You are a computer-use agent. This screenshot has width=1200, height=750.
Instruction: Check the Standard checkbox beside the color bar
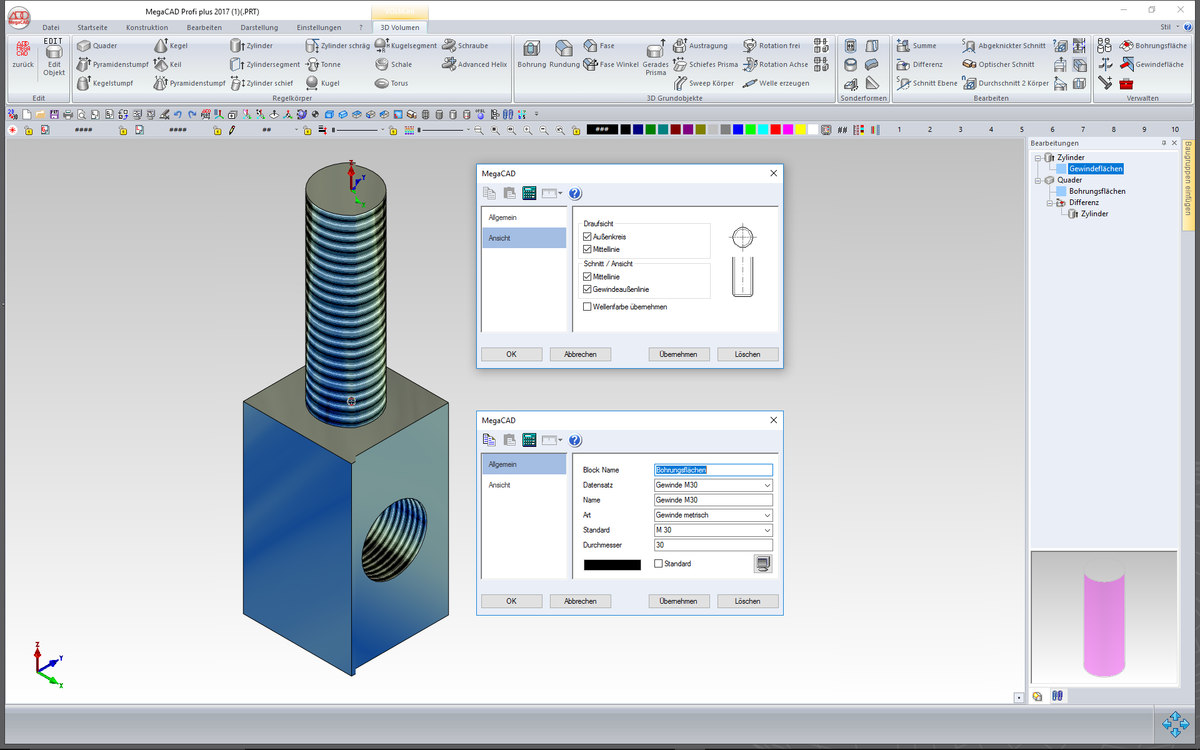pos(658,564)
